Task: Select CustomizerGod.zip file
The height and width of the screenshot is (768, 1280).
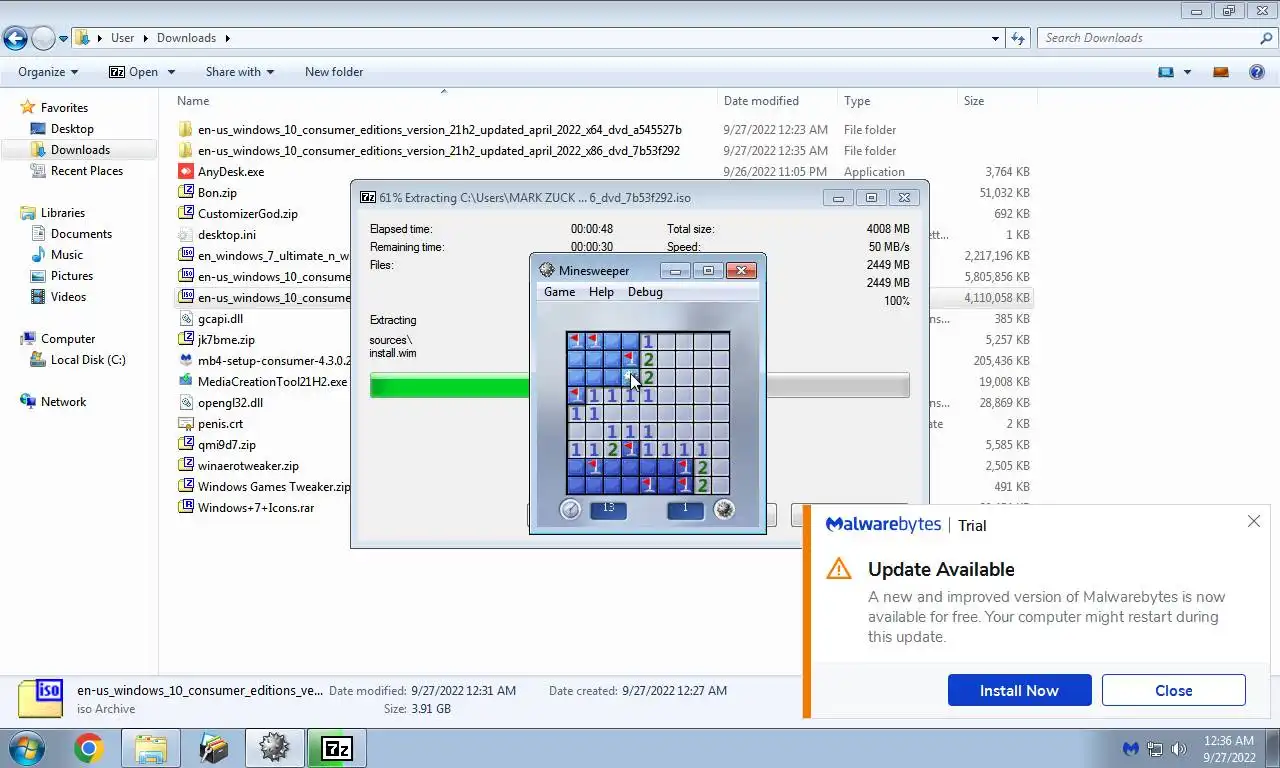Action: pyautogui.click(x=247, y=214)
